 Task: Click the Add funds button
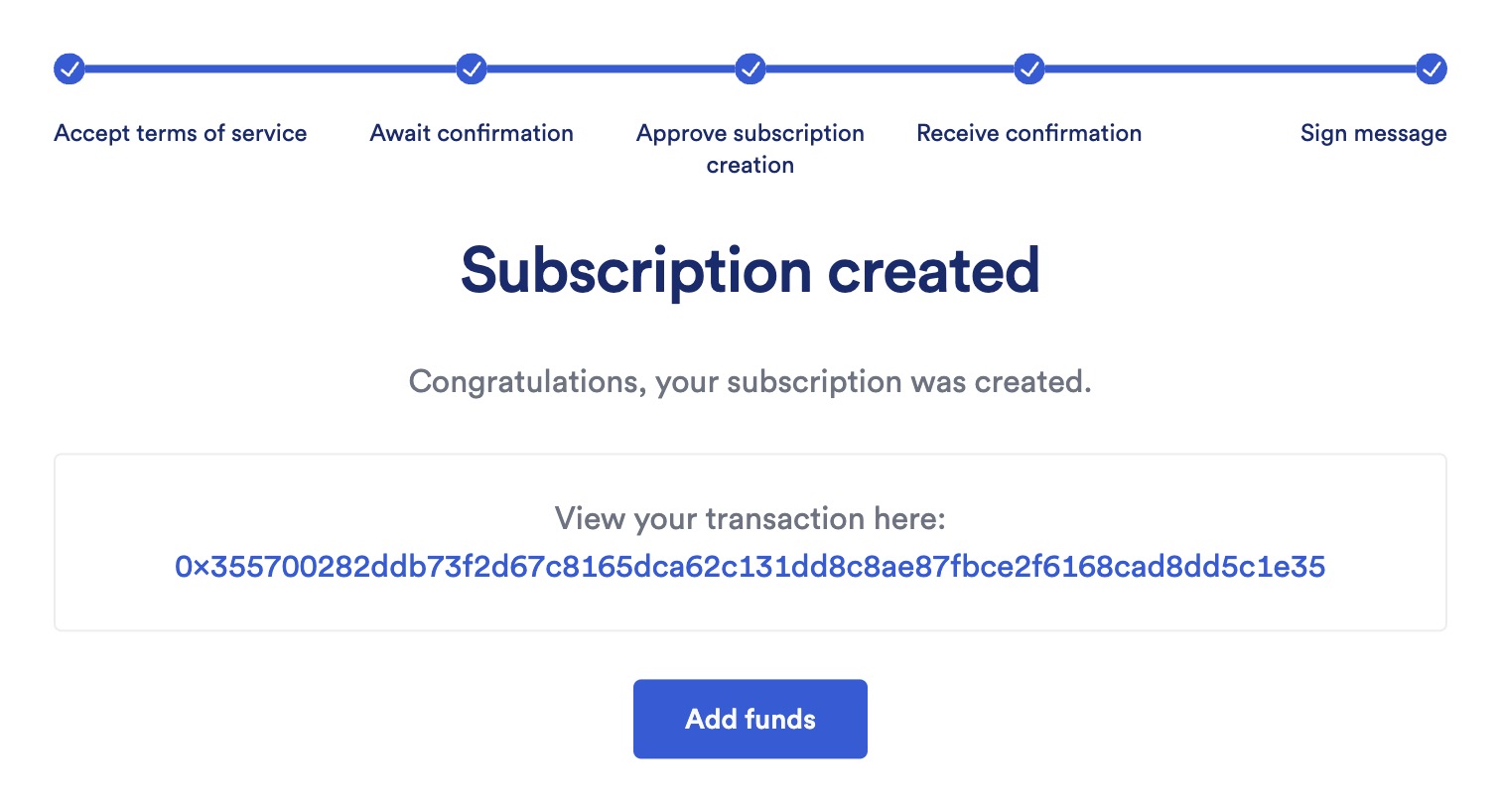point(750,719)
